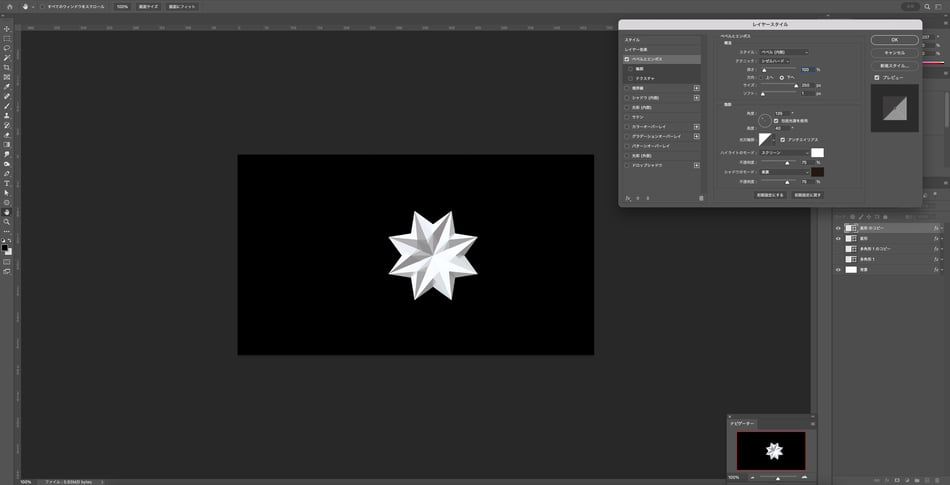Image resolution: width=950 pixels, height=485 pixels.
Task: Click the キャンセル button
Action: [x=895, y=52]
